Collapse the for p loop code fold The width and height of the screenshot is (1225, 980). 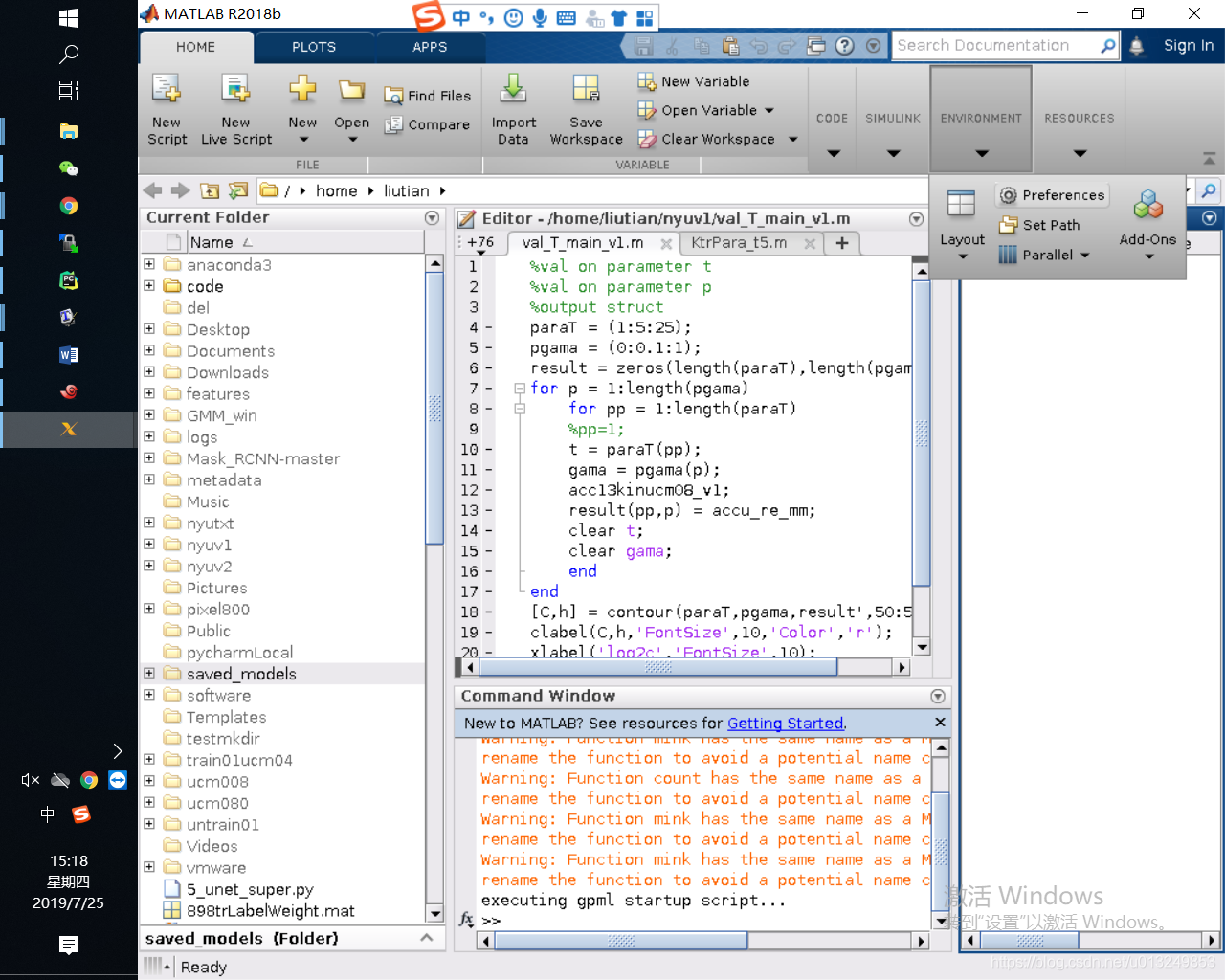(x=520, y=389)
